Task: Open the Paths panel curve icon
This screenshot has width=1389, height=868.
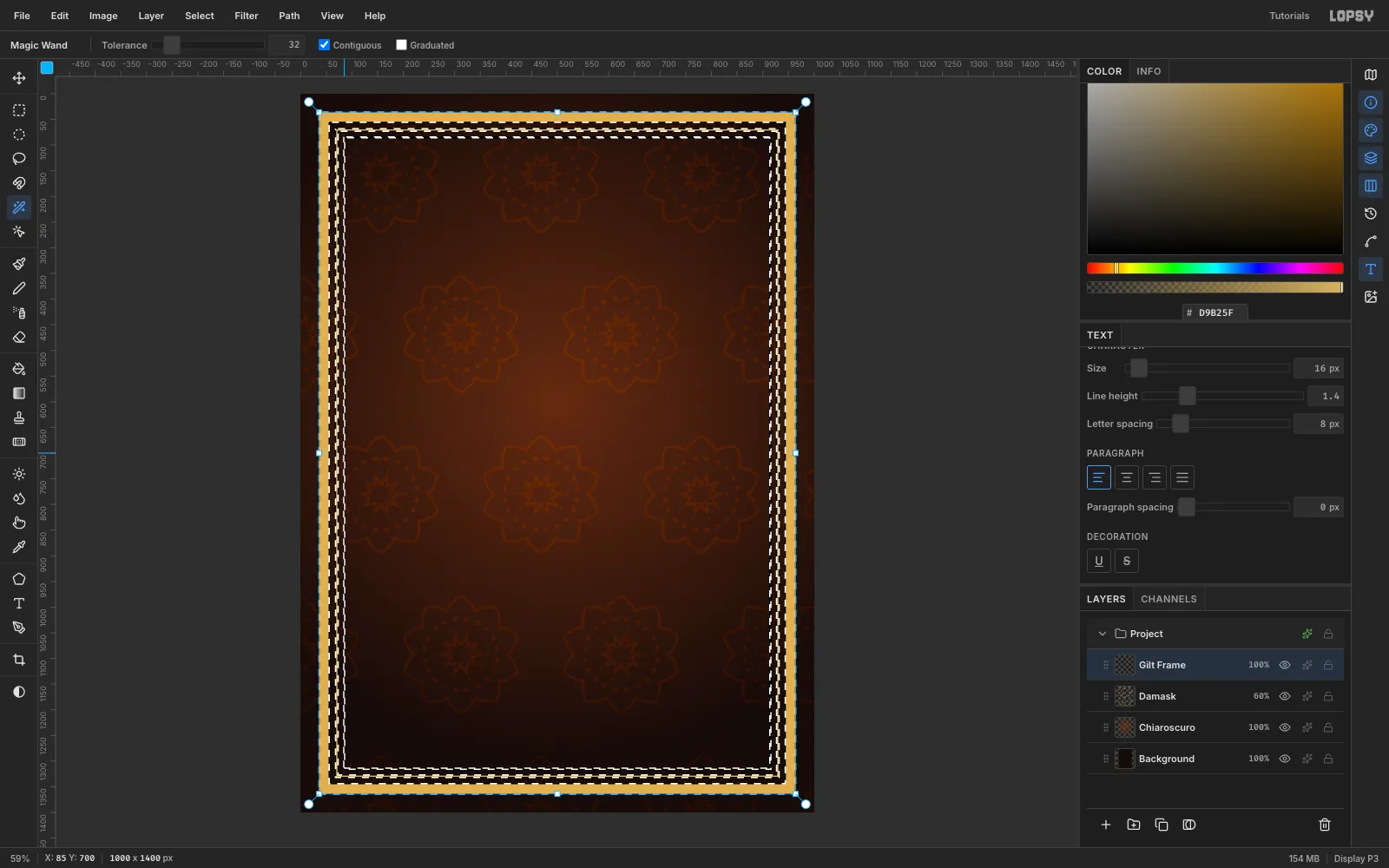Action: click(x=1371, y=241)
